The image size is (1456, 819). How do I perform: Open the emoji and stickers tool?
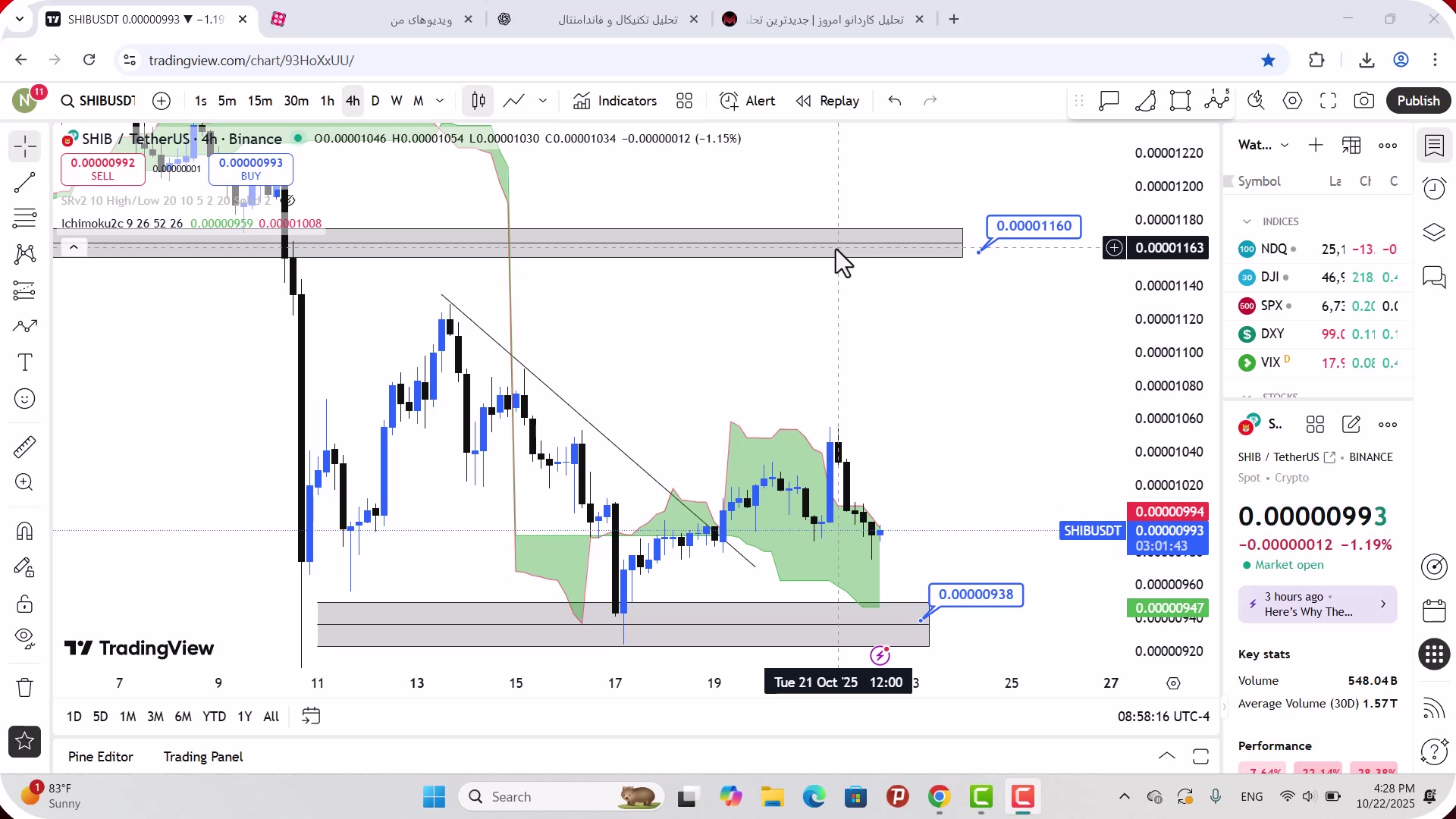(25, 399)
